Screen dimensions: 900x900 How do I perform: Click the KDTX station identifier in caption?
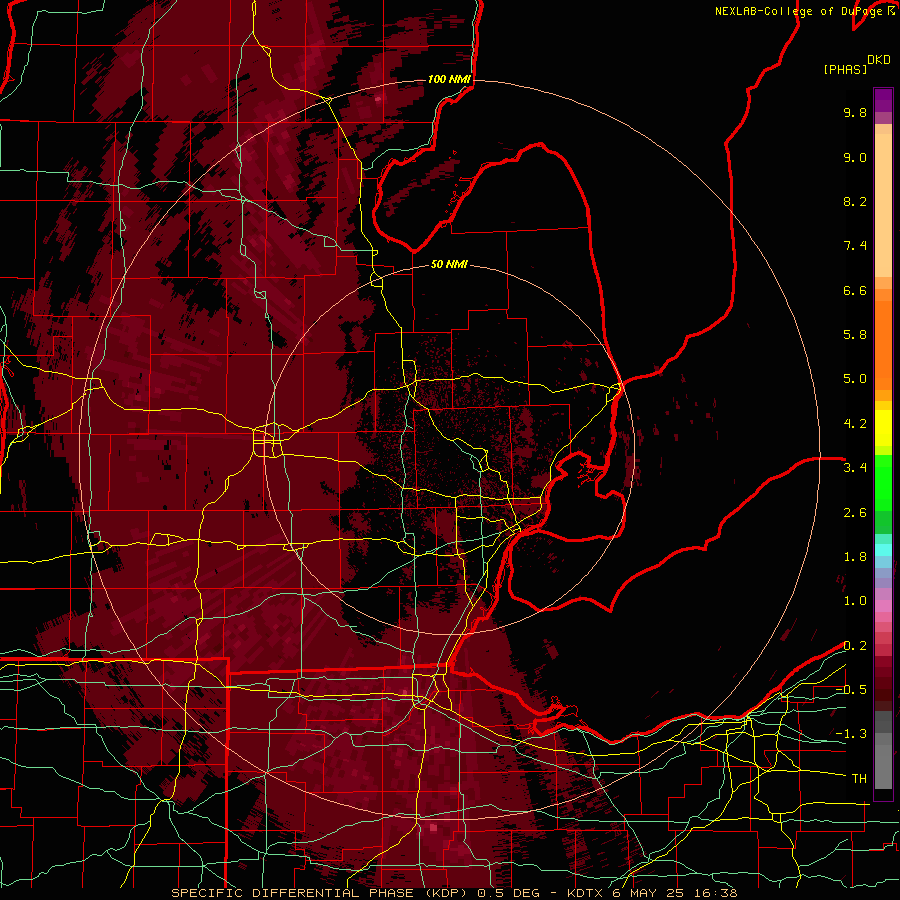585,893
